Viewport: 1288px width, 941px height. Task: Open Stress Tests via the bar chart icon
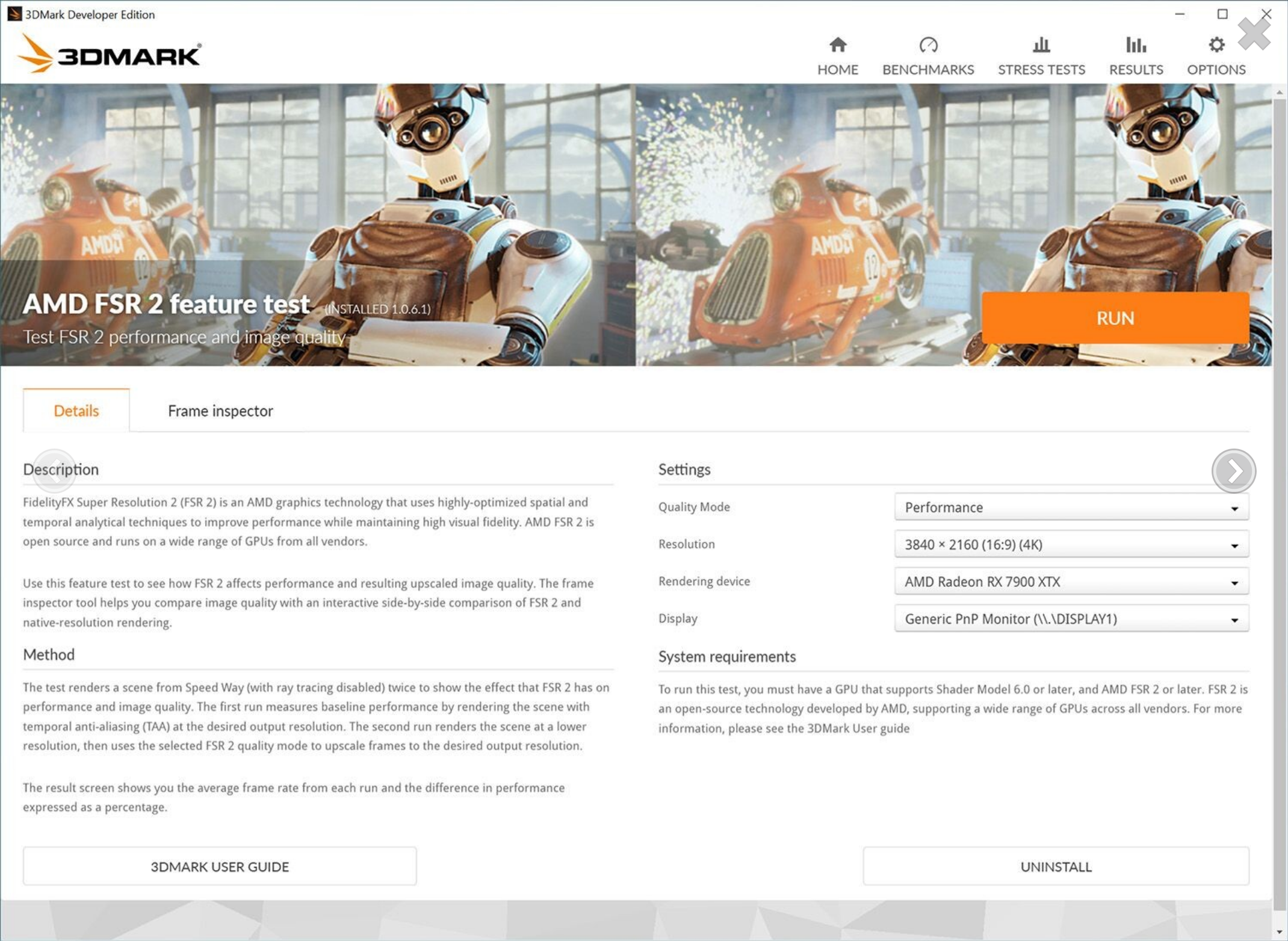coord(1041,45)
